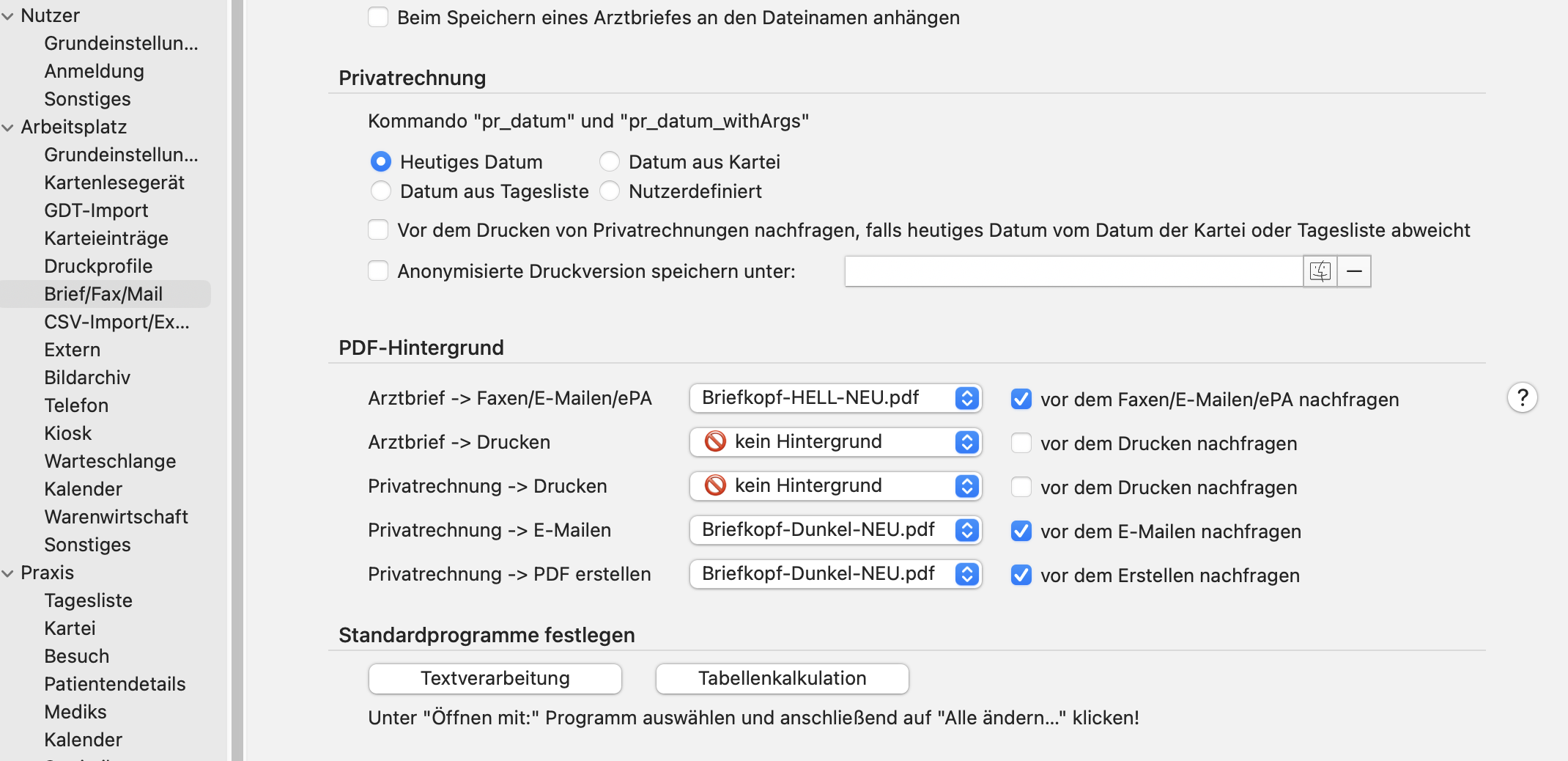Collapse the Praxis sidebar group
Screen dimensions: 1568x761
pyautogui.click(x=8, y=573)
